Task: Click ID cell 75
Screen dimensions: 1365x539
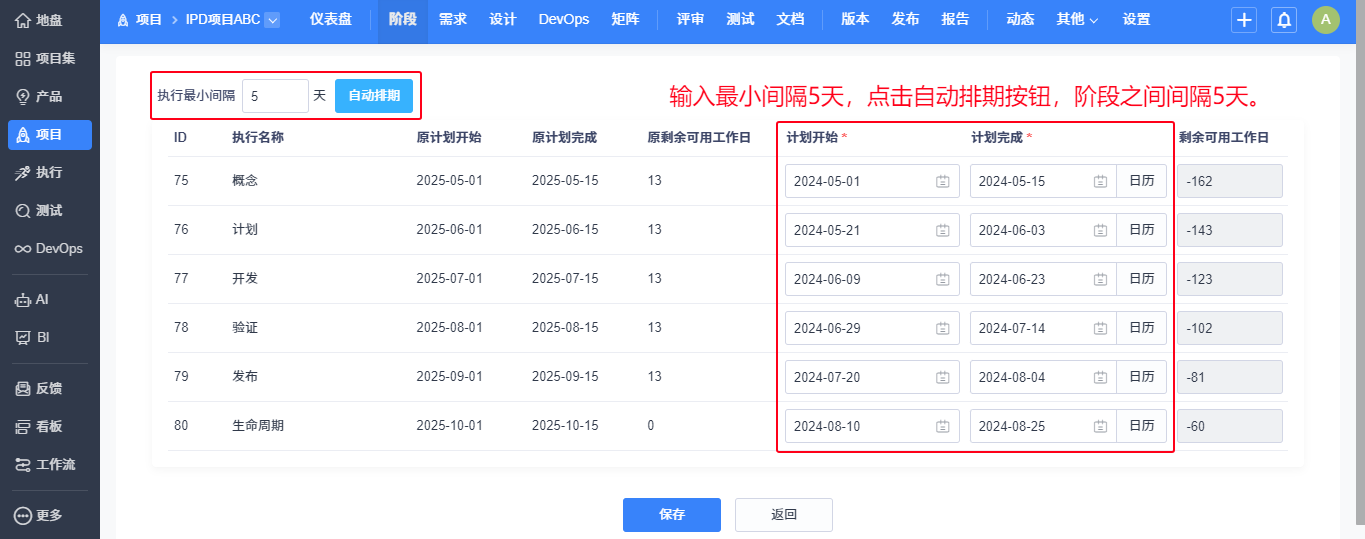Action: 181,180
